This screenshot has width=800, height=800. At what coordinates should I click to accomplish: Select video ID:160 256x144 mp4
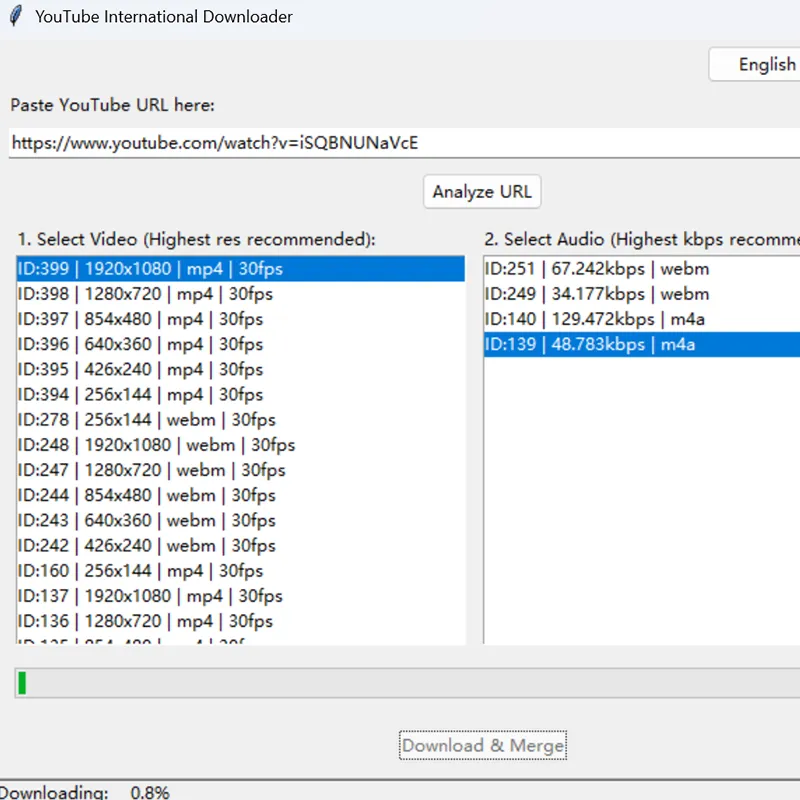click(x=241, y=571)
